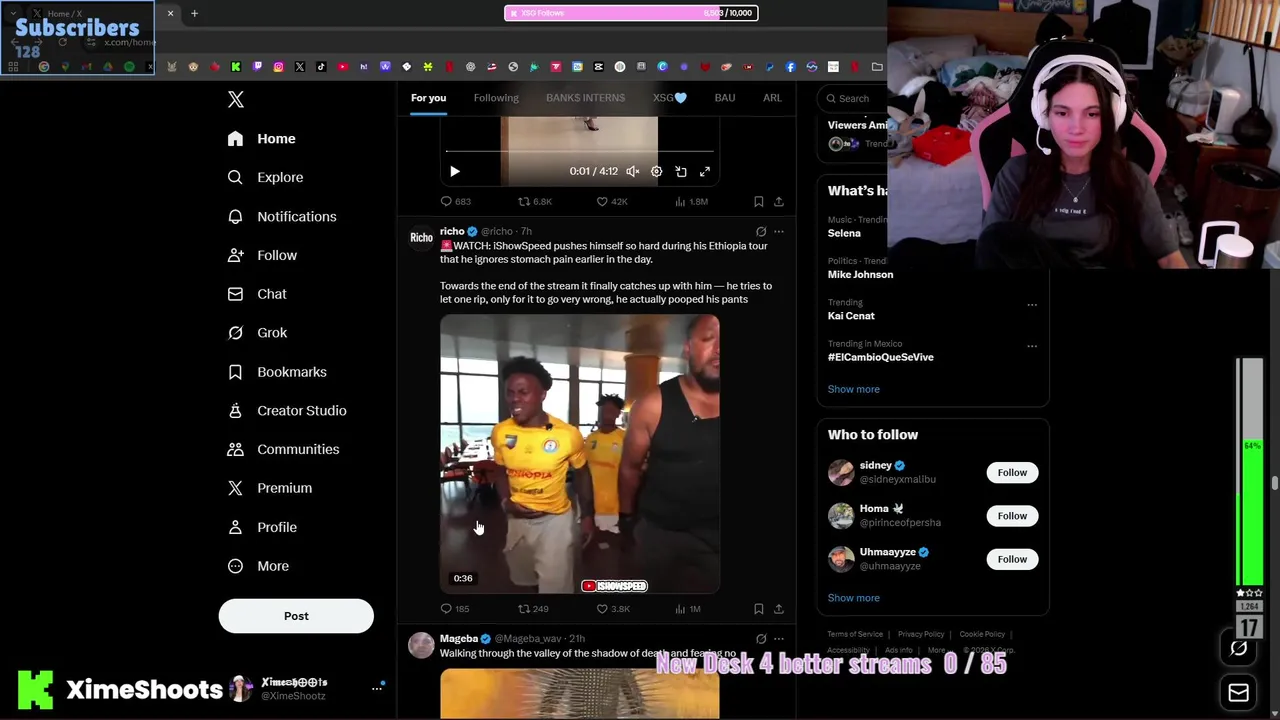
Task: Go to Profile page
Action: point(262,527)
